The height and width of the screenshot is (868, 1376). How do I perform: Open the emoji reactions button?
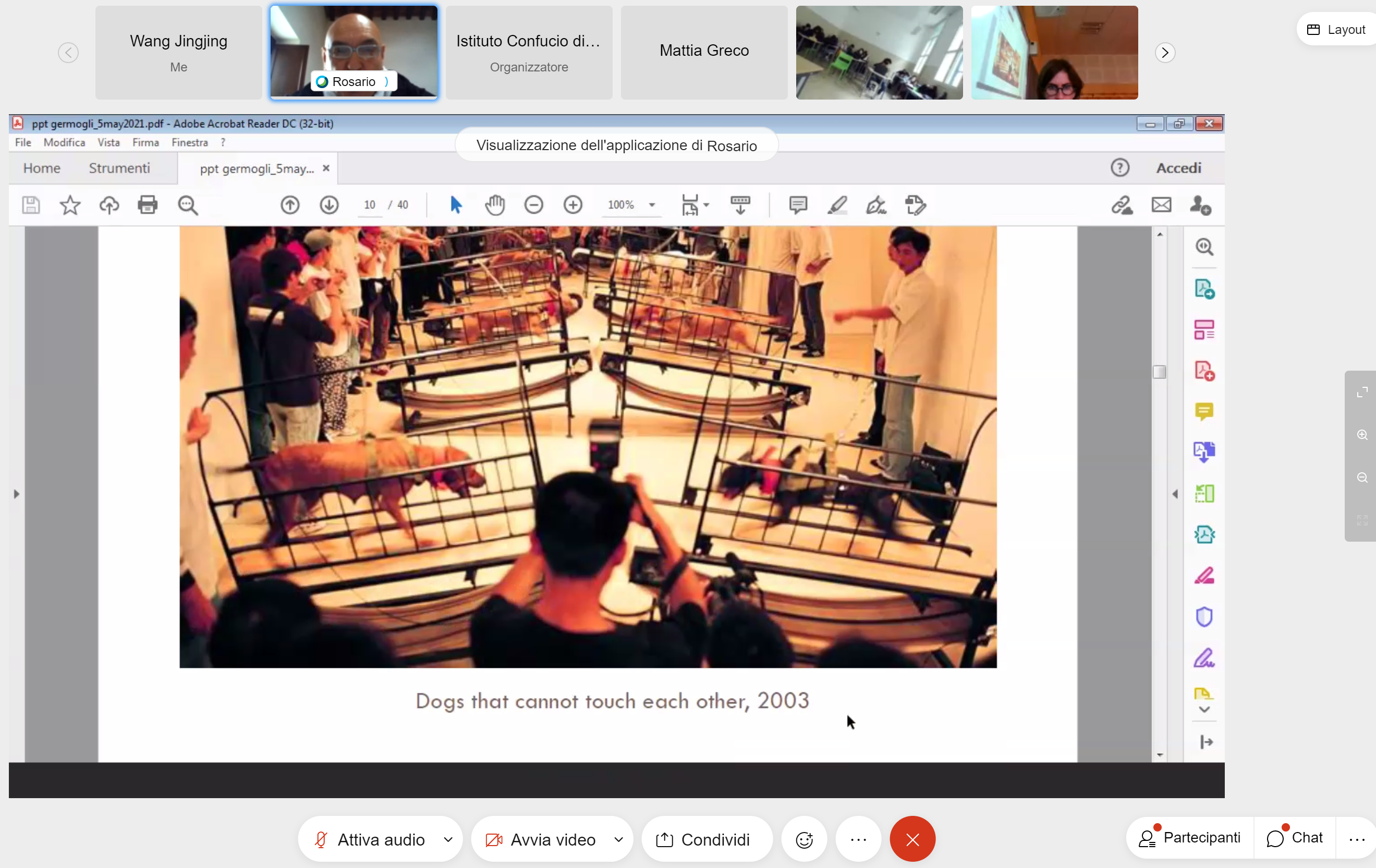point(804,839)
